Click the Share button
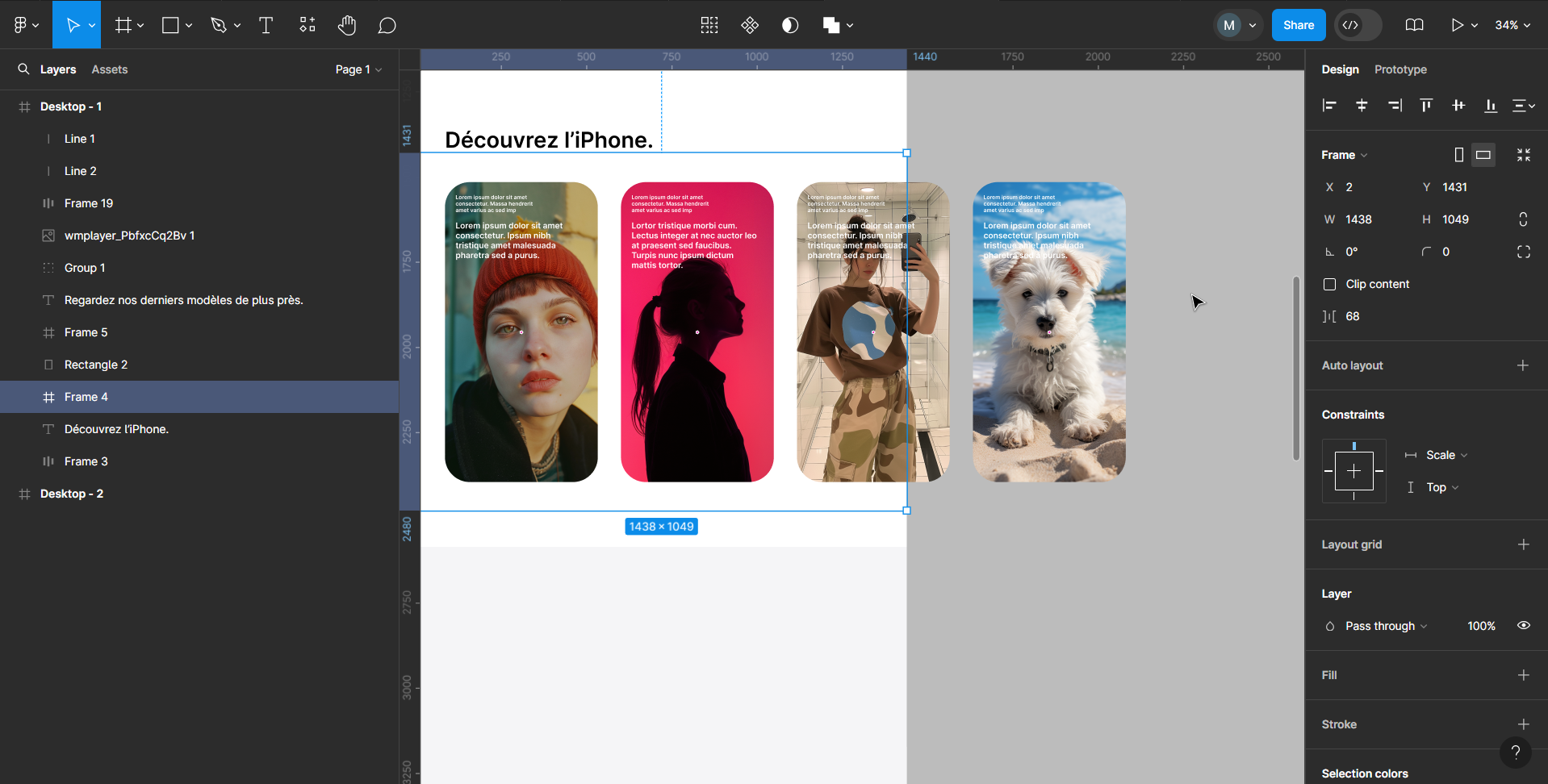This screenshot has height=784, width=1548. pyautogui.click(x=1299, y=25)
